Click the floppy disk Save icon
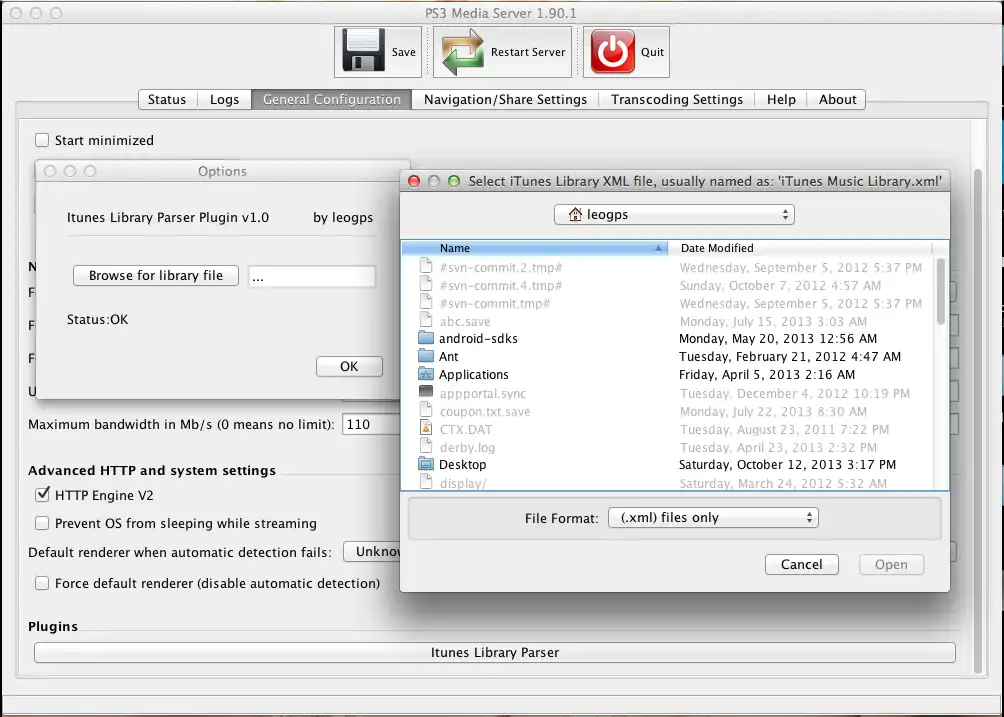Viewport: 1004px width, 717px height. tap(364, 51)
